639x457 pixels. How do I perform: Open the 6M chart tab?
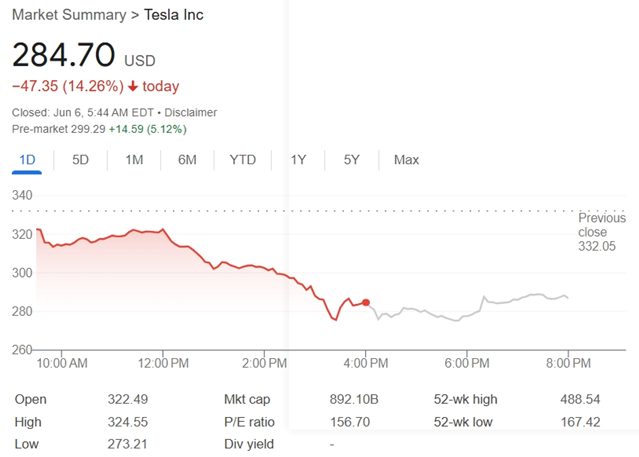point(187,160)
